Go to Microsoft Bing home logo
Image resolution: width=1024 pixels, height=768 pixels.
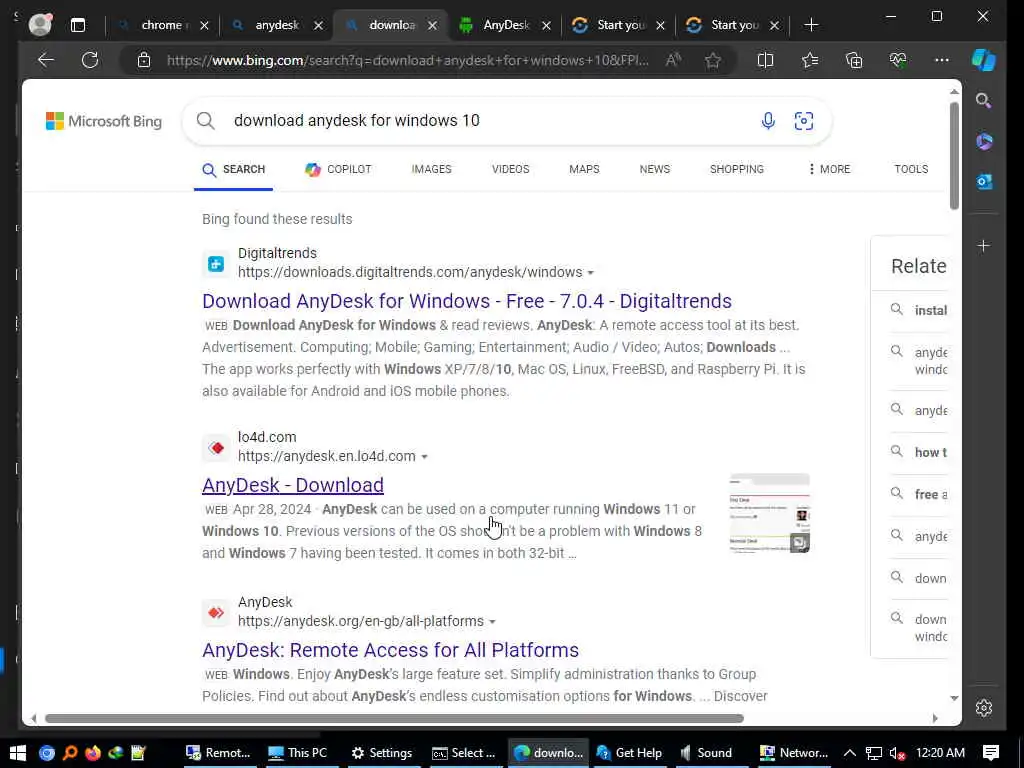(103, 121)
